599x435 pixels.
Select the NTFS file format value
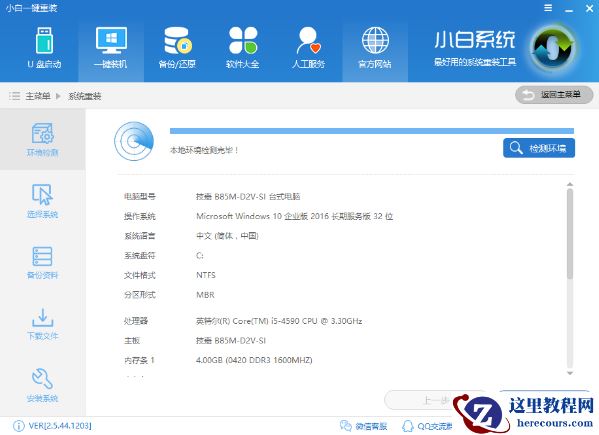pyautogui.click(x=206, y=275)
